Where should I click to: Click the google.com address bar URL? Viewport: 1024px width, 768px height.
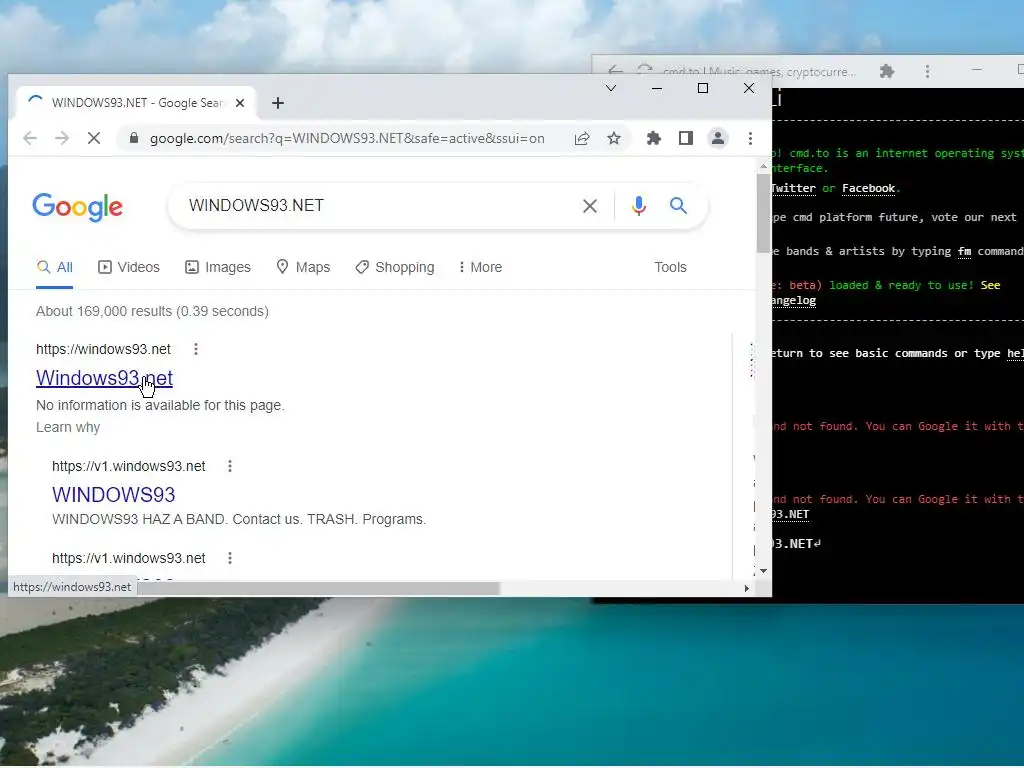pos(347,138)
